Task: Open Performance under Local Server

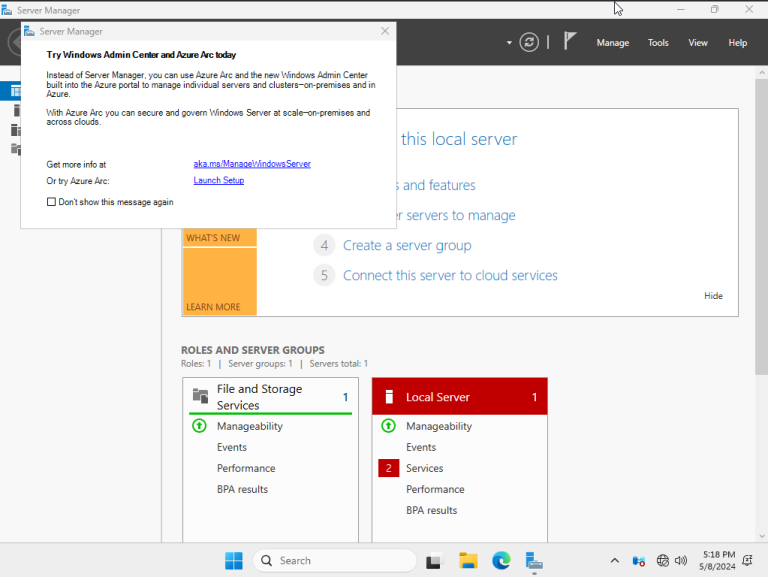Action: (435, 489)
